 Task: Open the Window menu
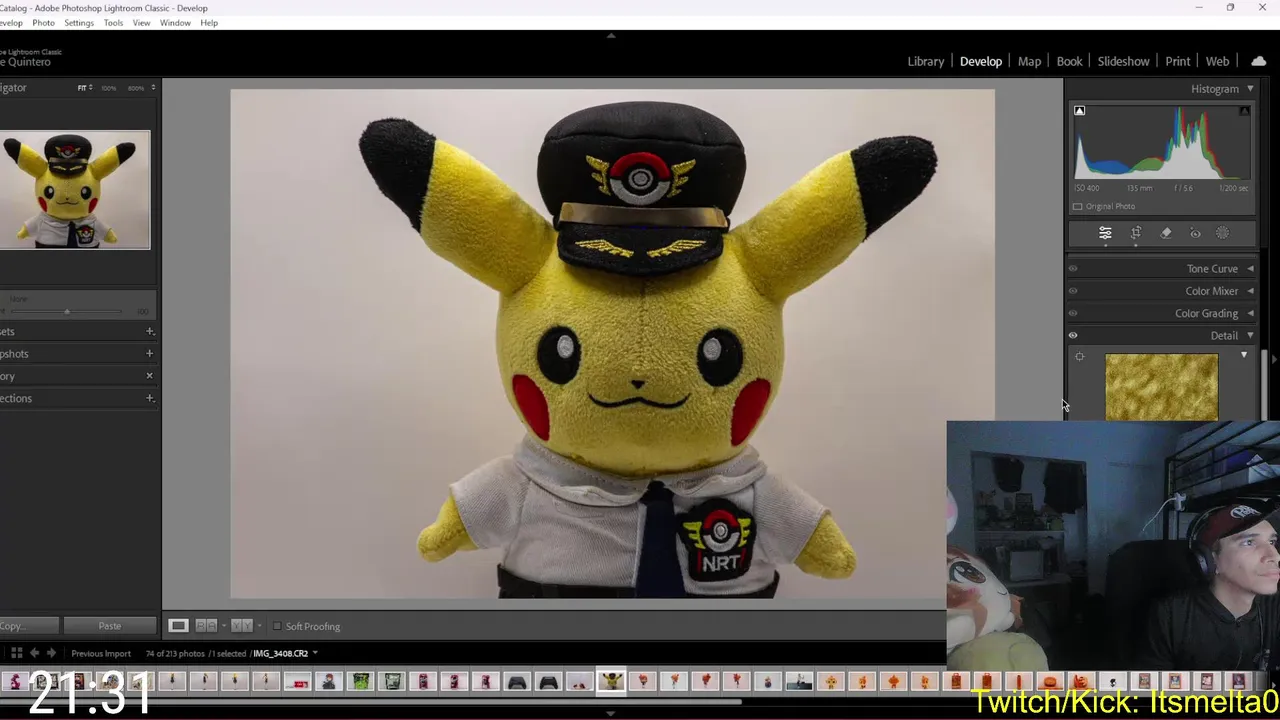pyautogui.click(x=175, y=22)
